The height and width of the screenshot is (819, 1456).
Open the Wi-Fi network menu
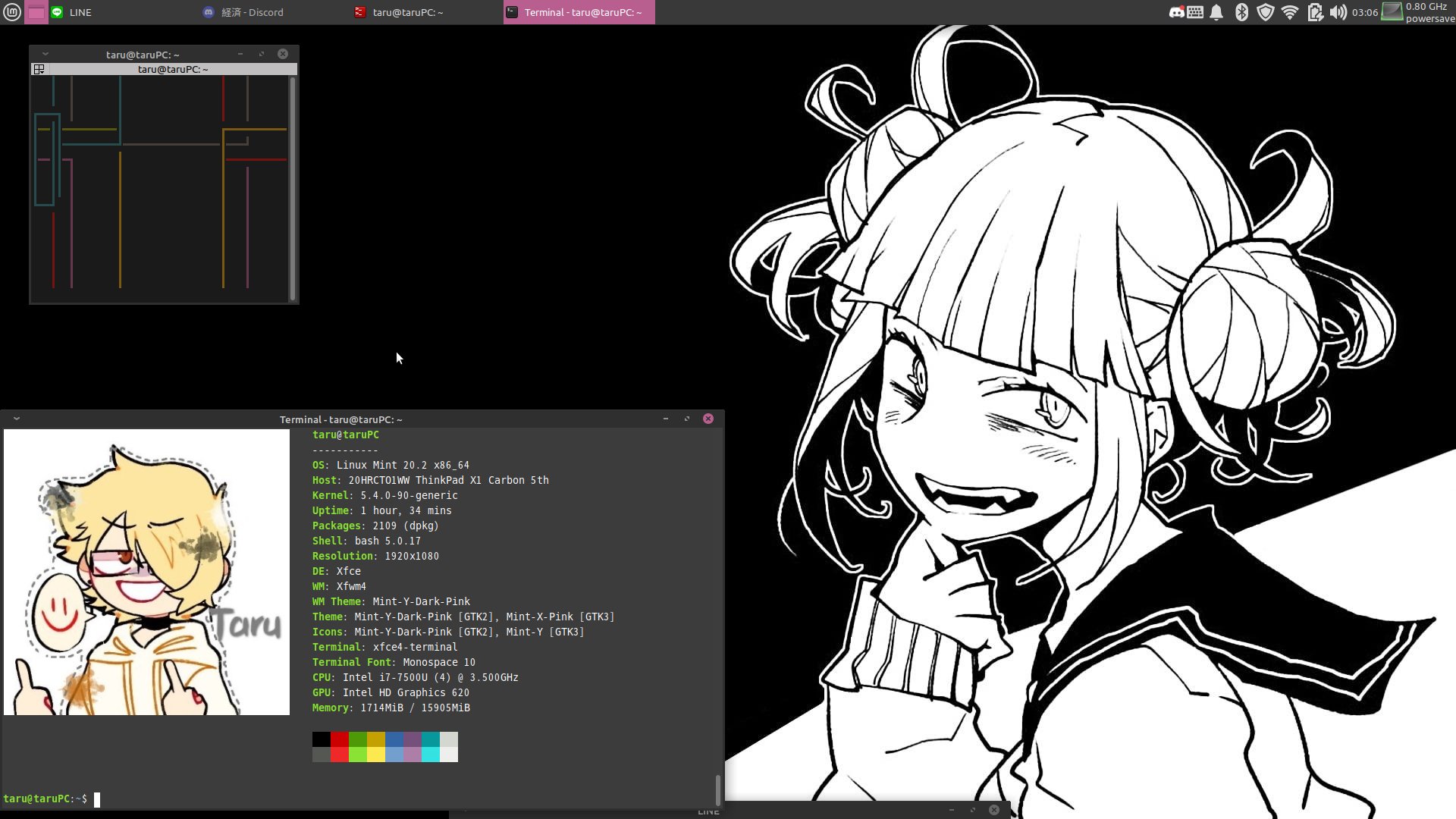tap(1290, 12)
